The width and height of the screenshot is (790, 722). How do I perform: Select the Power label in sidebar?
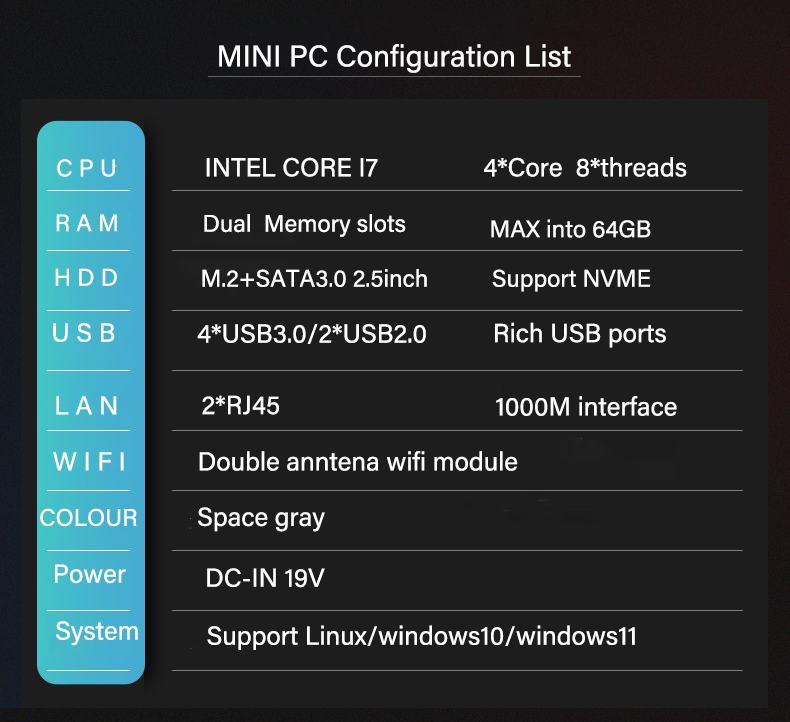90,574
